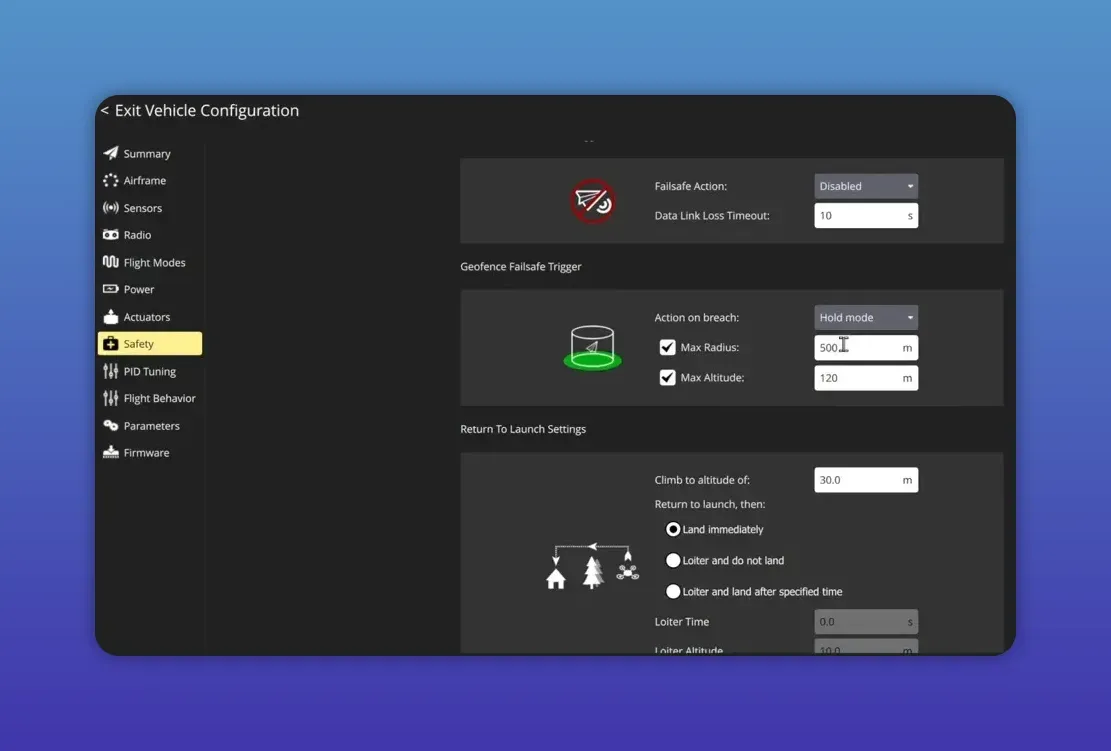Click Exit Vehicle Configuration

(x=200, y=110)
